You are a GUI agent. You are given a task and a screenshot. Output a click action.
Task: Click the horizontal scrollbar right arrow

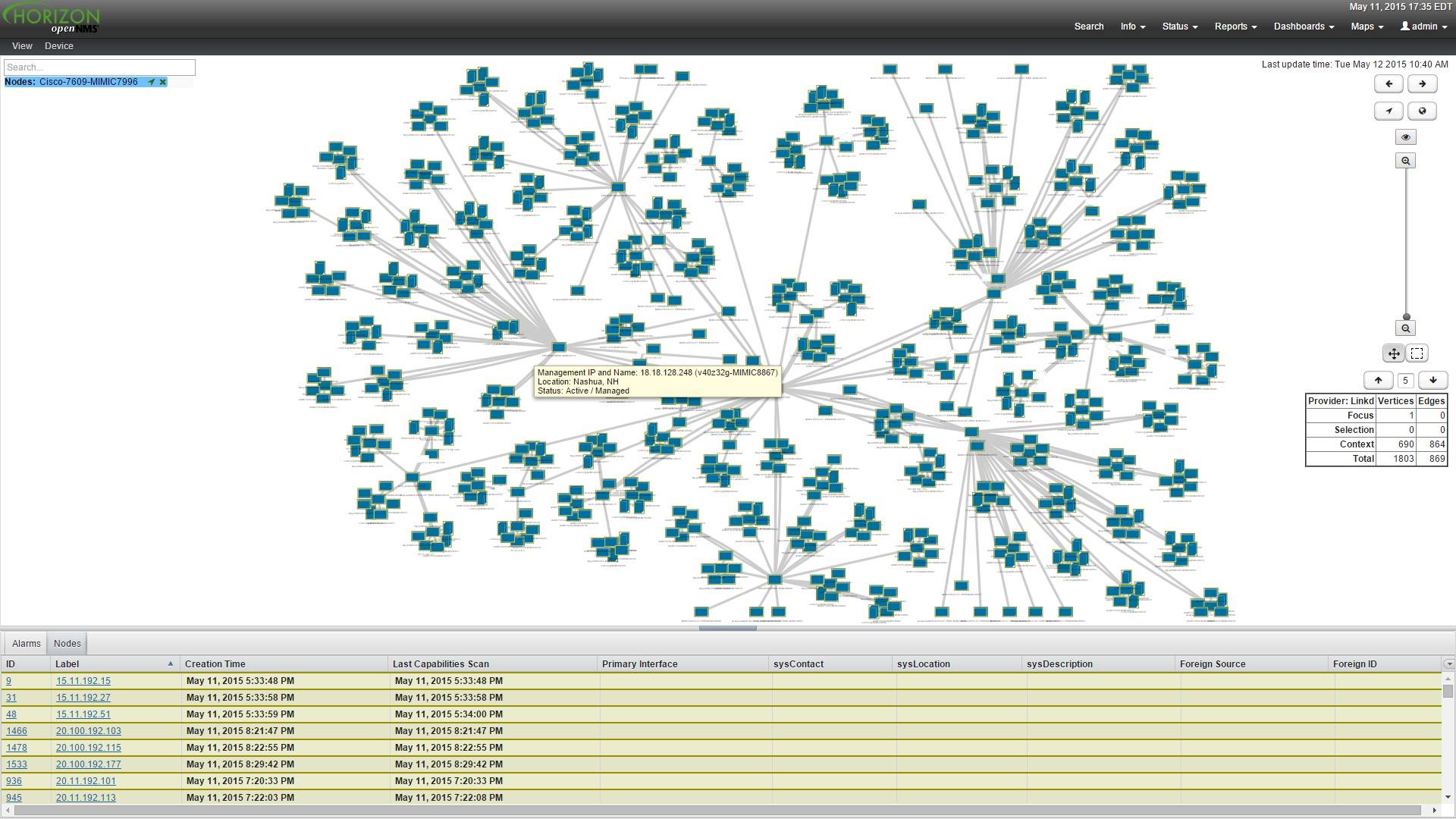click(1434, 811)
